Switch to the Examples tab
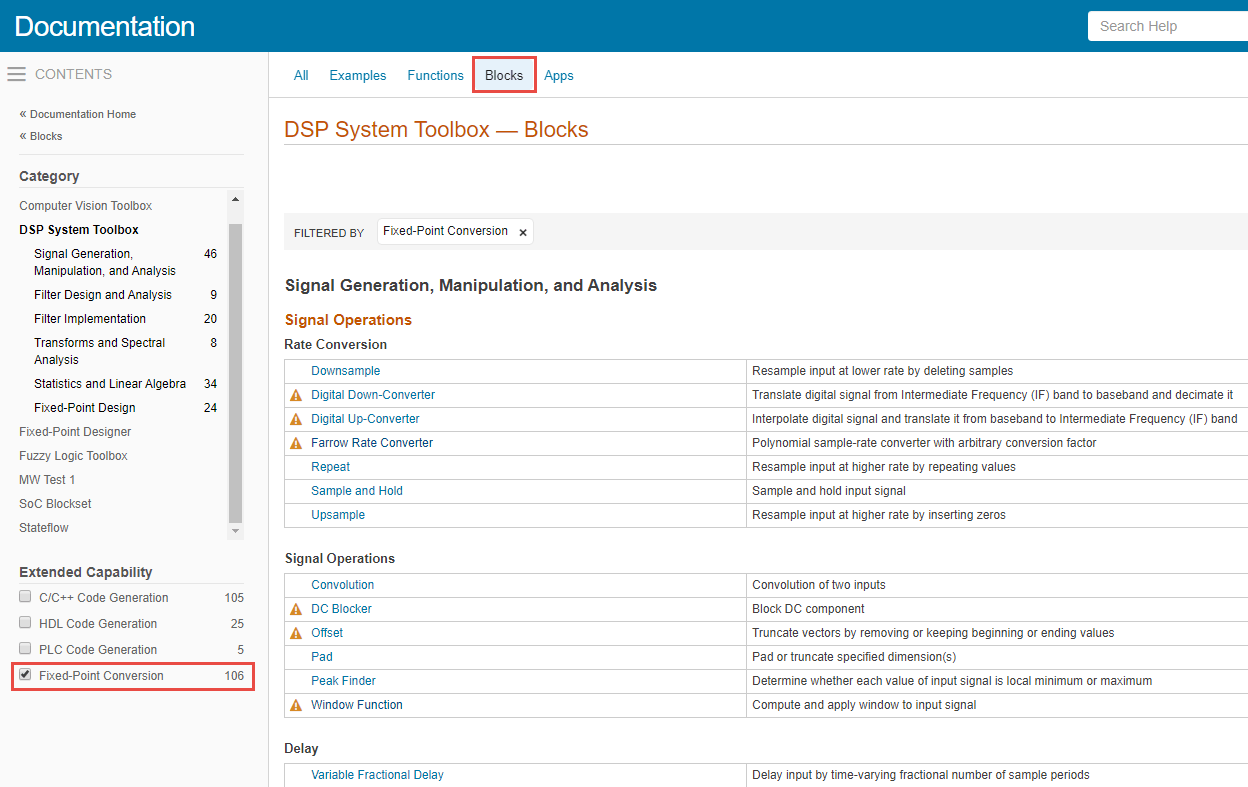 click(x=357, y=75)
